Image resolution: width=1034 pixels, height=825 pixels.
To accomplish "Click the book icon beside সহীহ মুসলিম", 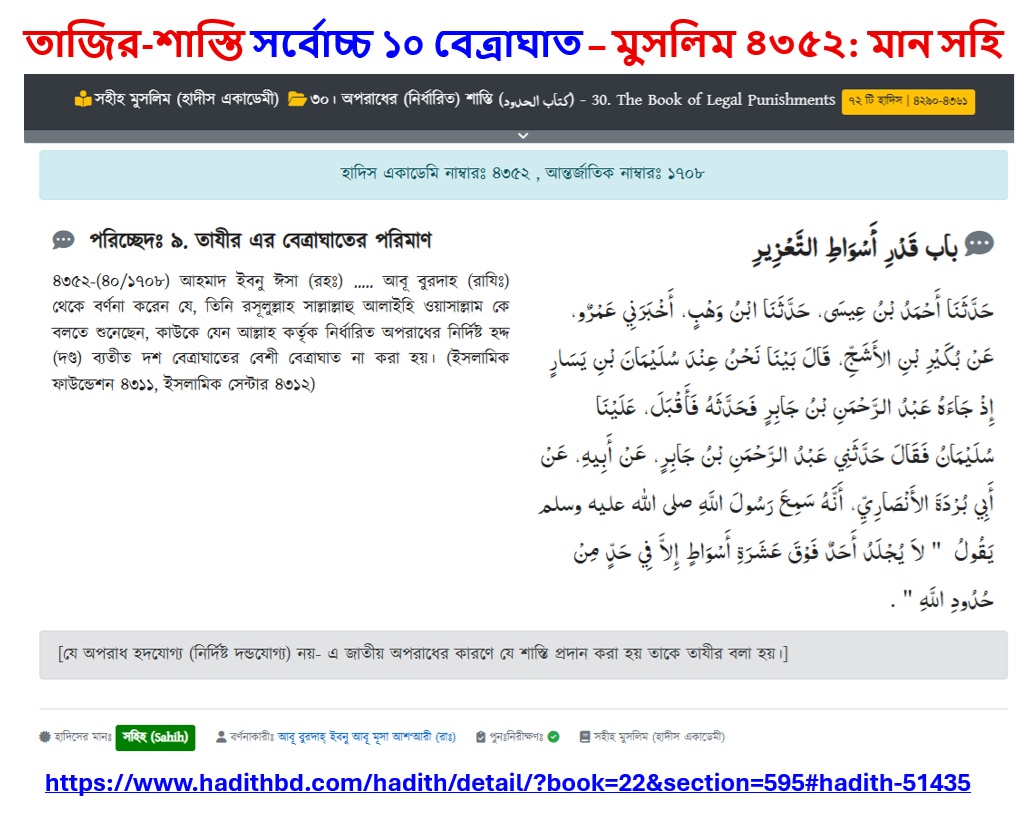I will tap(82, 100).
